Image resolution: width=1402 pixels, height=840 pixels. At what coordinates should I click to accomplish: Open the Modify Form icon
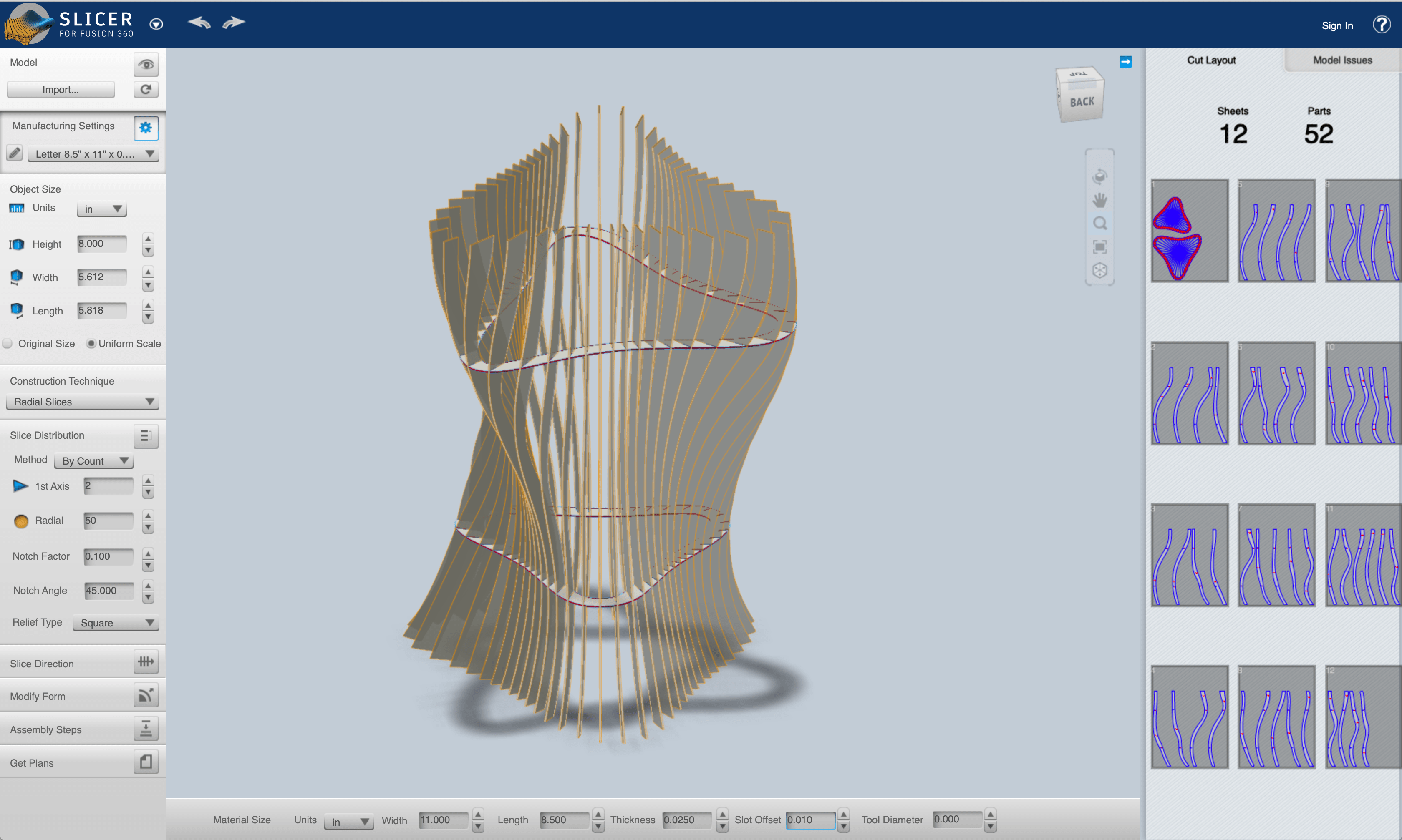(146, 695)
